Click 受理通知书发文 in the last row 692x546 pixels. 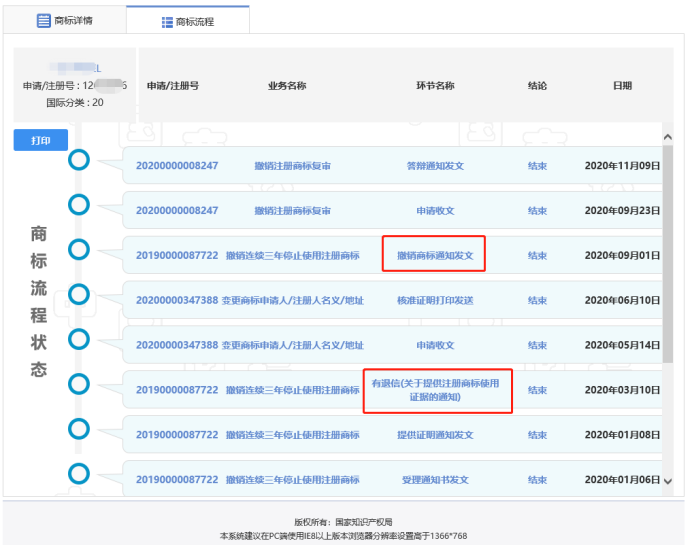tap(435, 480)
